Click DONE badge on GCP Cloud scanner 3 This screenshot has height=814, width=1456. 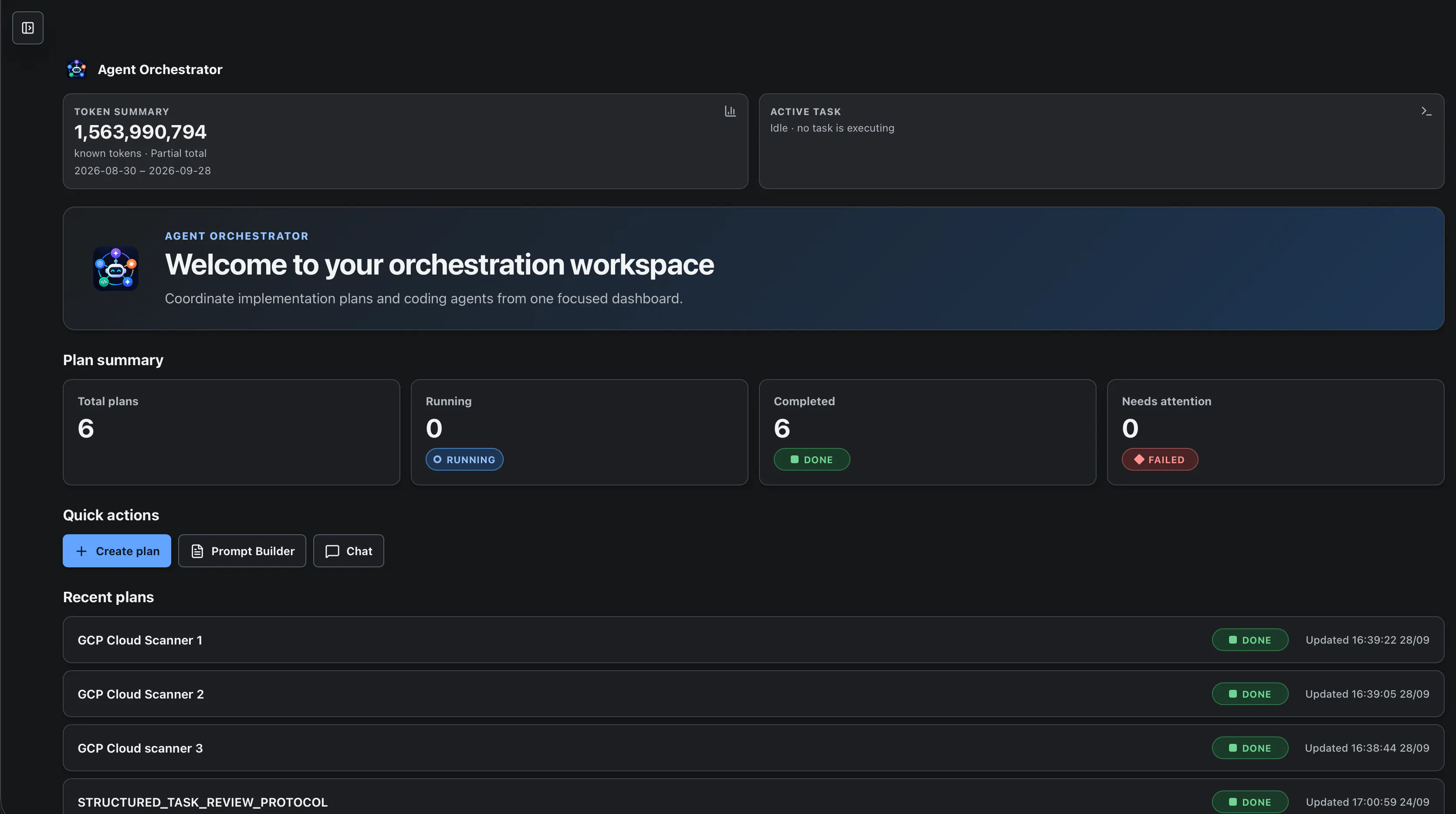1250,748
